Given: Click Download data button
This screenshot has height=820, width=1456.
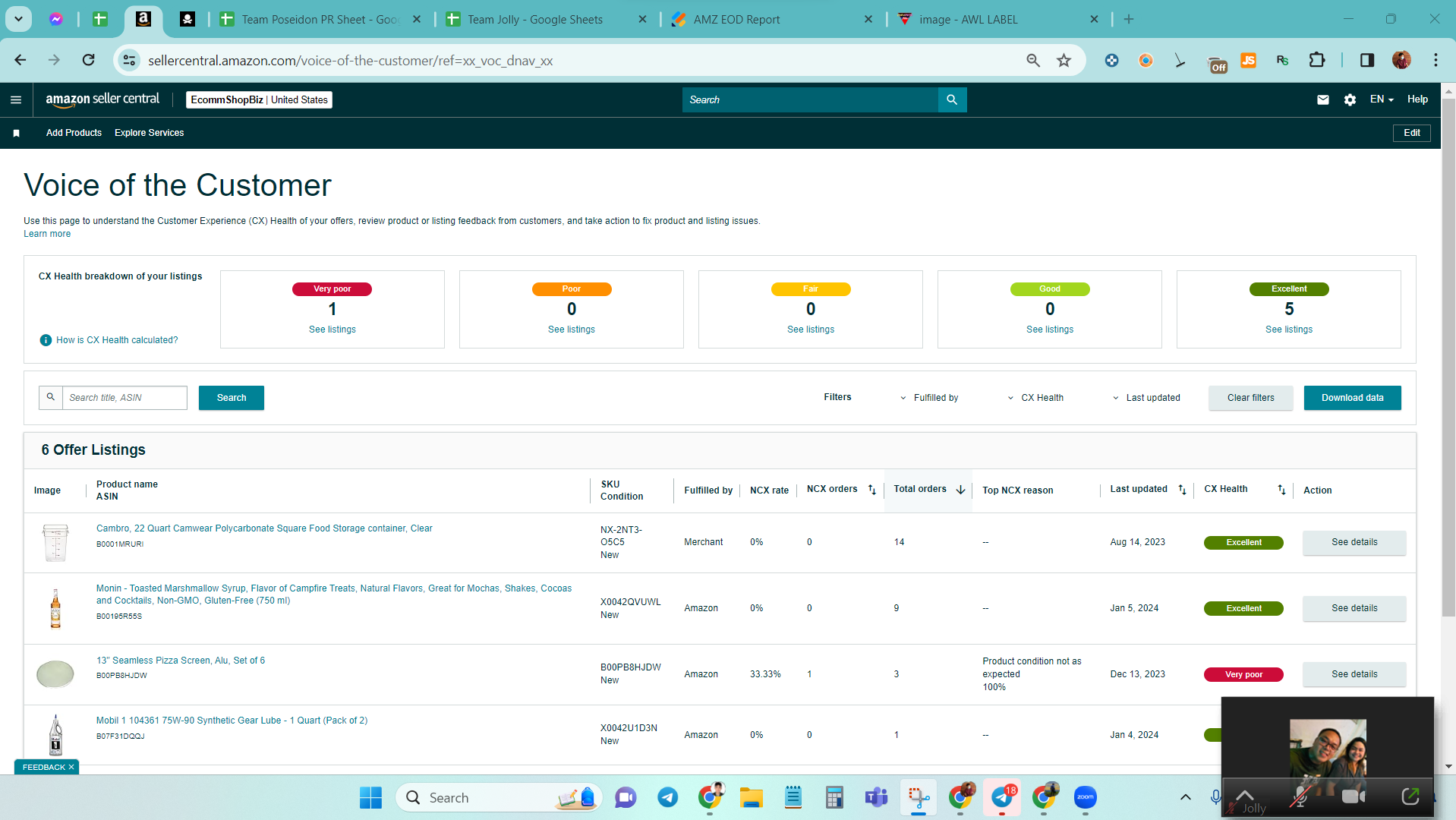Looking at the screenshot, I should (x=1353, y=398).
